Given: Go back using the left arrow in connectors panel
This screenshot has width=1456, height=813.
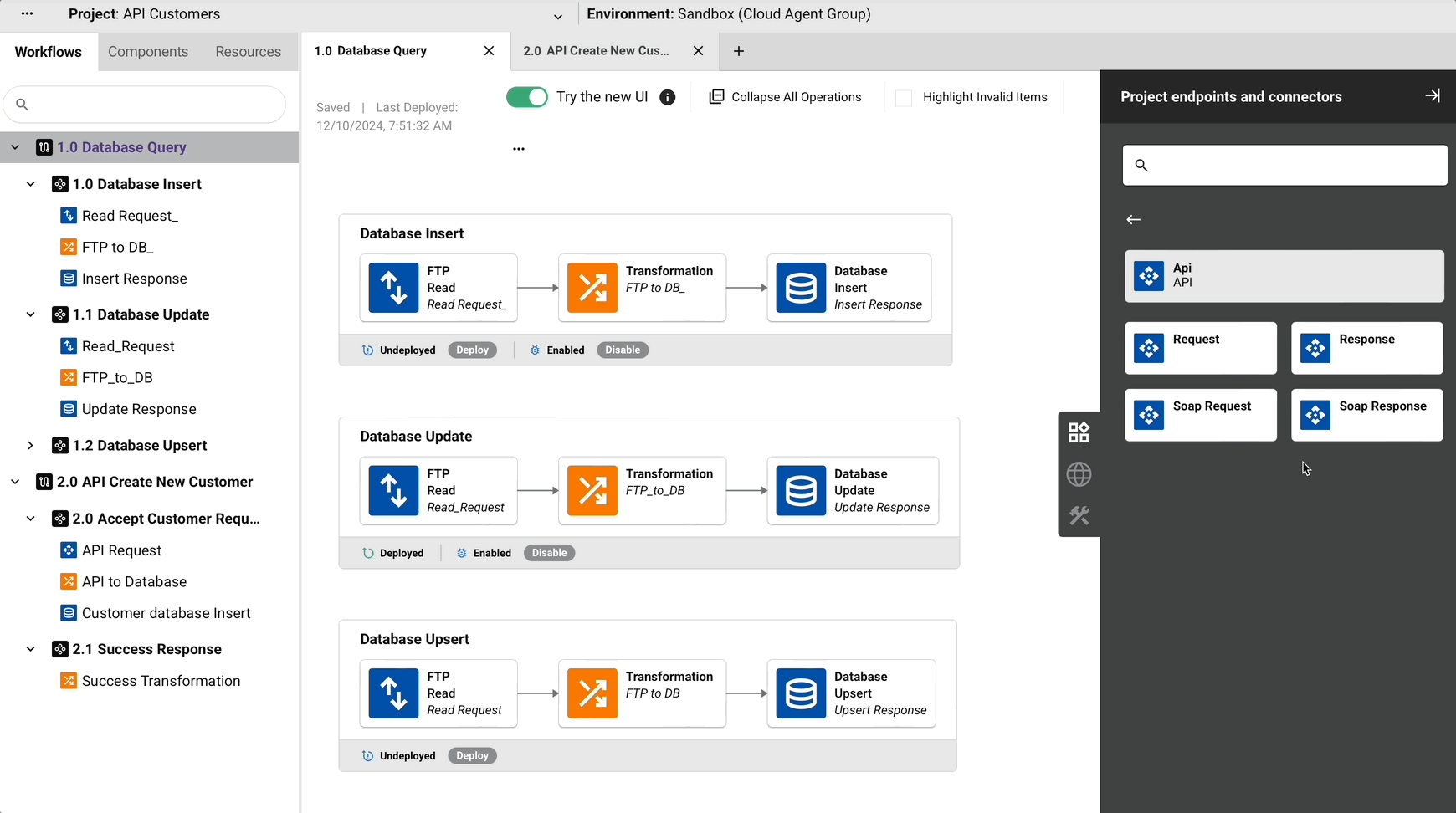Looking at the screenshot, I should pyautogui.click(x=1133, y=220).
